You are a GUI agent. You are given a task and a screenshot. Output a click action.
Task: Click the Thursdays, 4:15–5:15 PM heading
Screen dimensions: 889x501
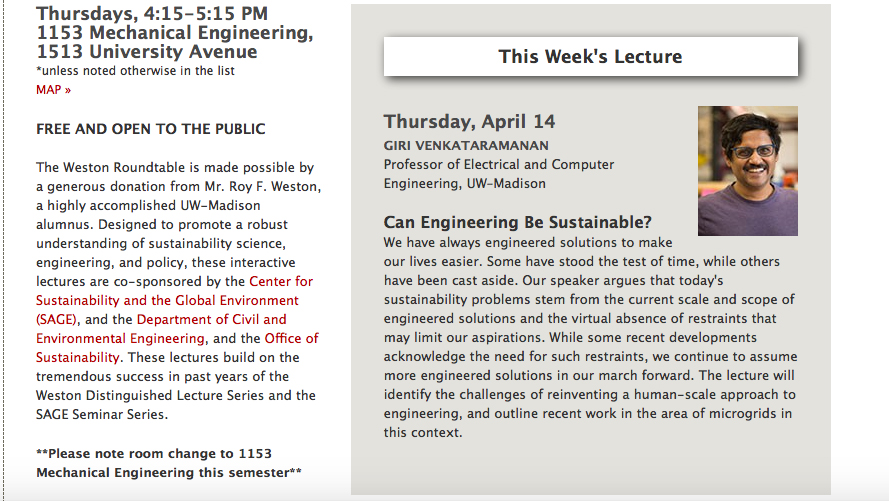[152, 14]
